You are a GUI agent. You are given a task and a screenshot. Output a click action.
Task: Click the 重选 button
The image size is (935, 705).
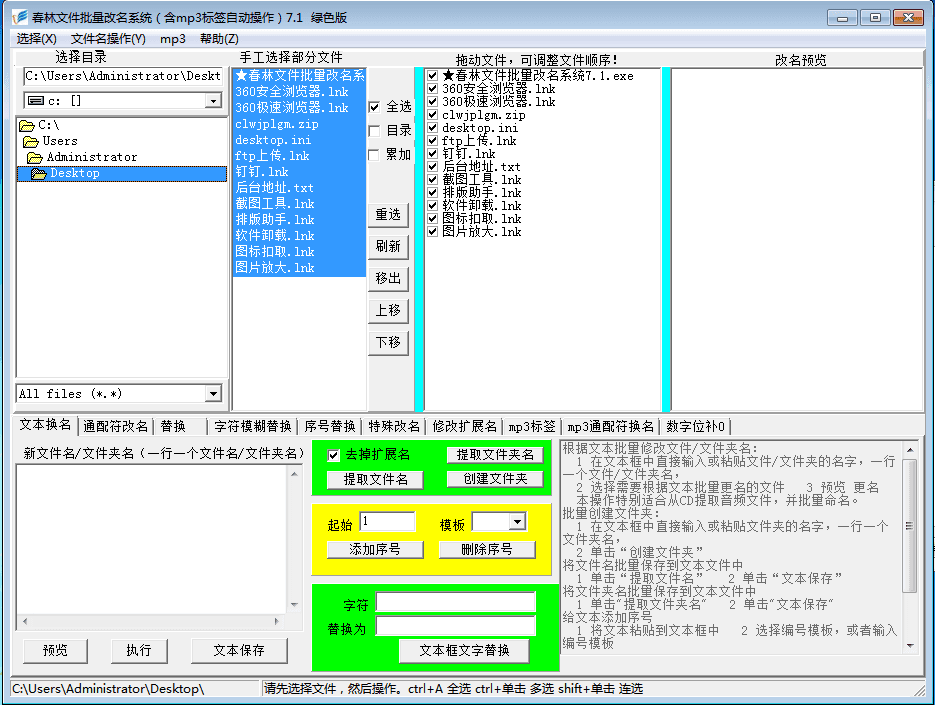pos(388,215)
